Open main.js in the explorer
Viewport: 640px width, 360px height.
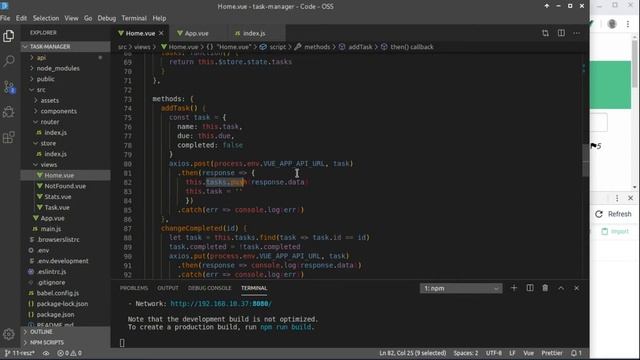tap(65, 229)
